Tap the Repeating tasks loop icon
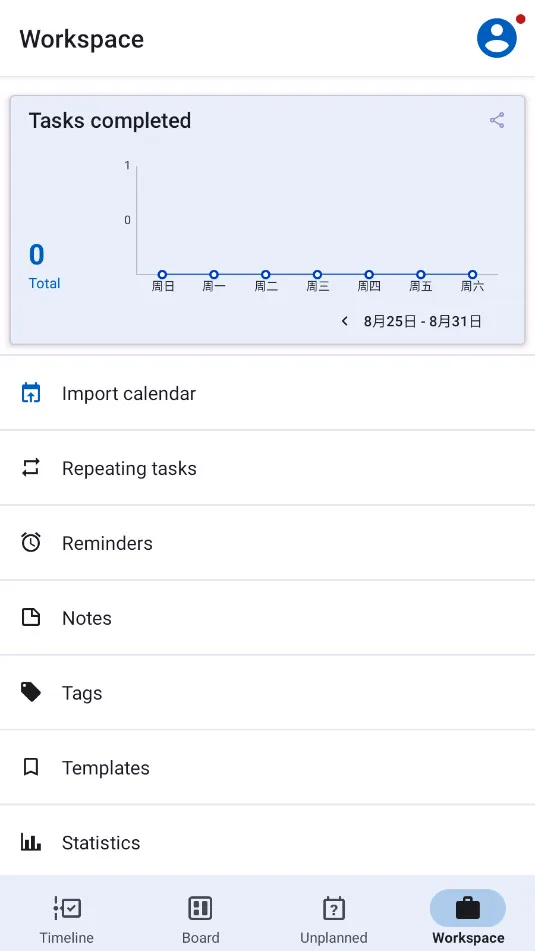Image resolution: width=535 pixels, height=951 pixels. point(31,468)
